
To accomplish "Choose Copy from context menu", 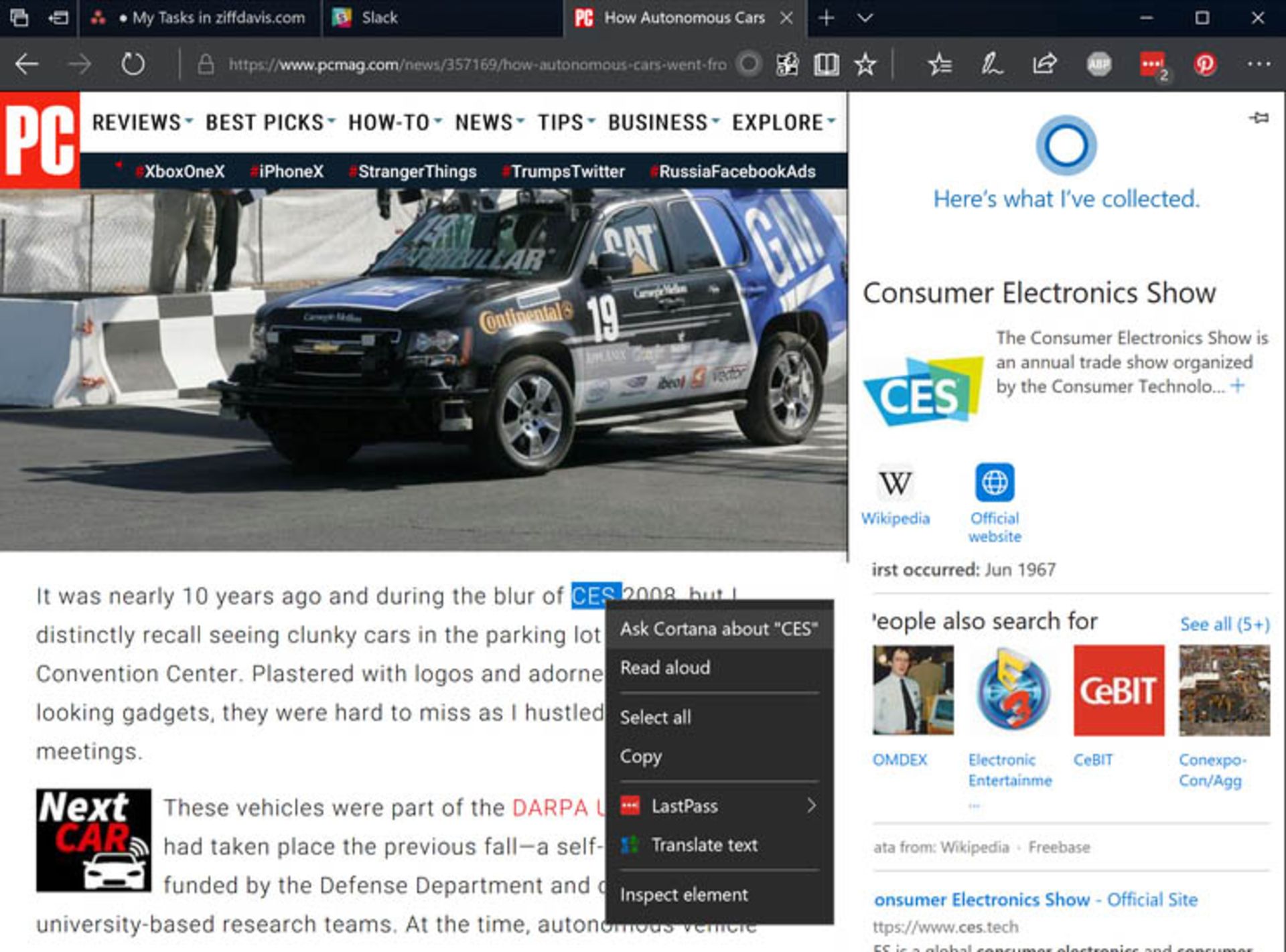I will coord(719,757).
